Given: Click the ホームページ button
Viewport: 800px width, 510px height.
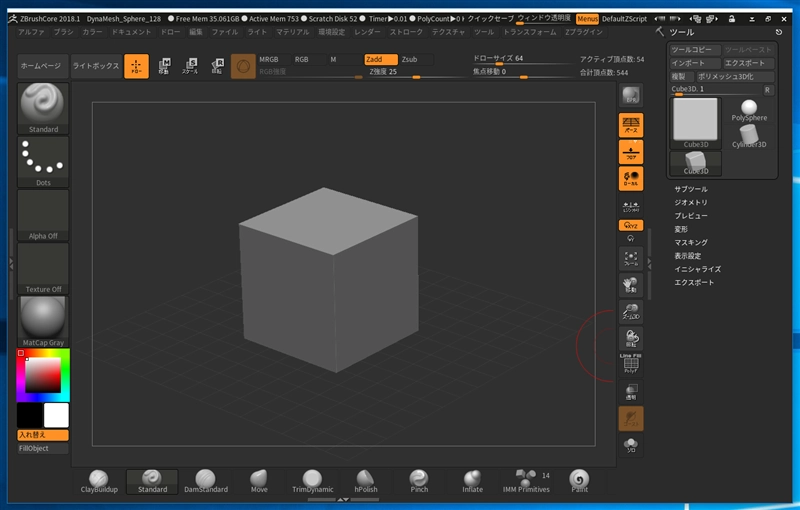Looking at the screenshot, I should coord(43,66).
